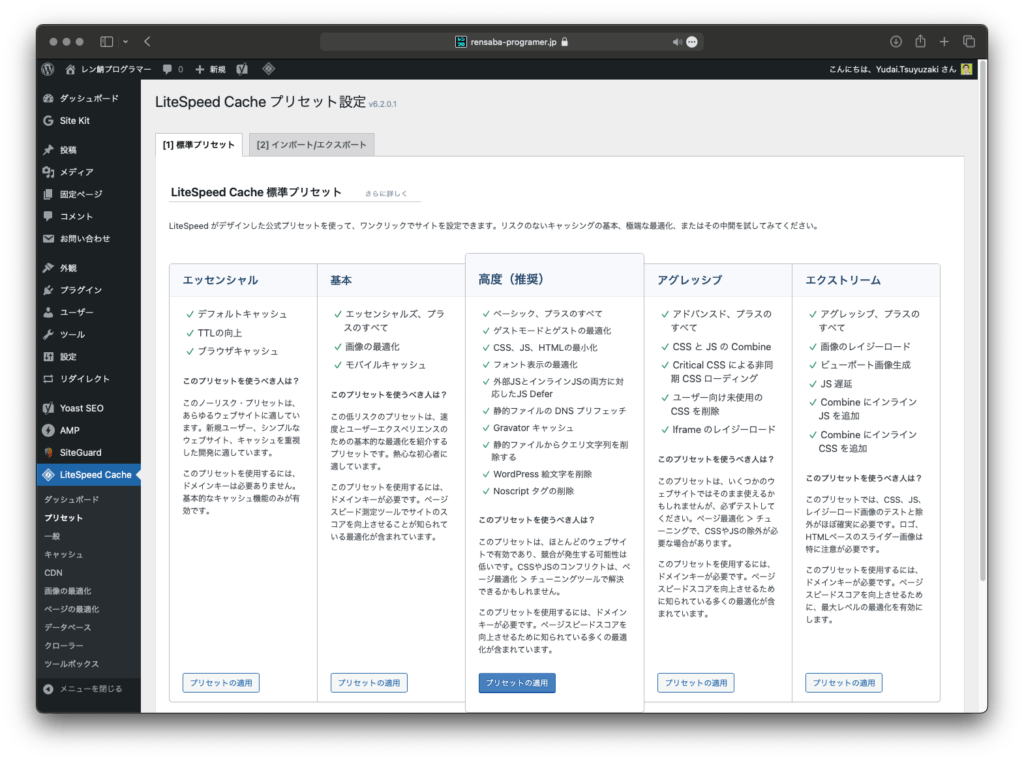This screenshot has height=761, width=1024.
Task: Open the SiteGuard sidebar menu item
Action: click(80, 452)
